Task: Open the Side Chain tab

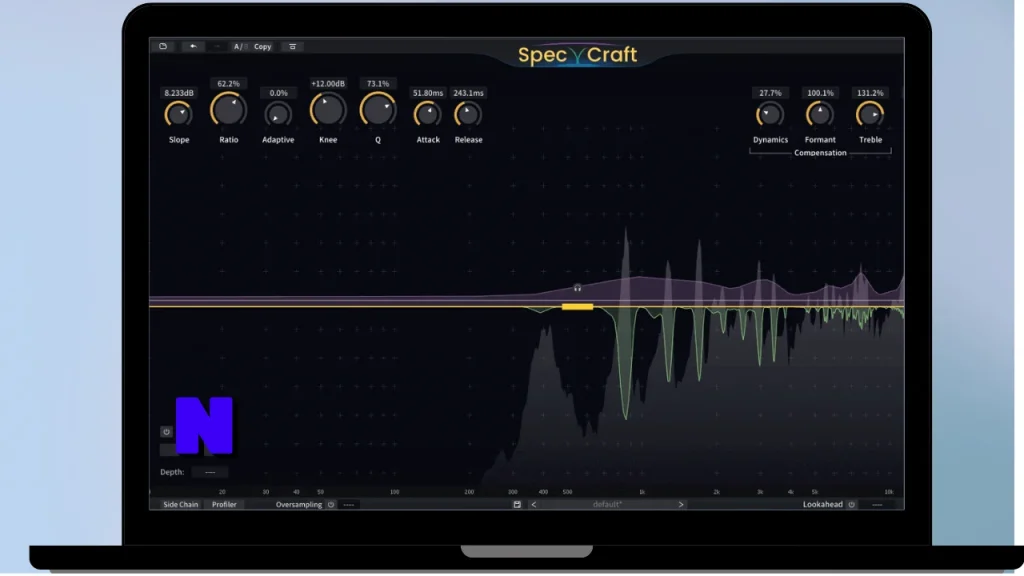Action: click(180, 504)
